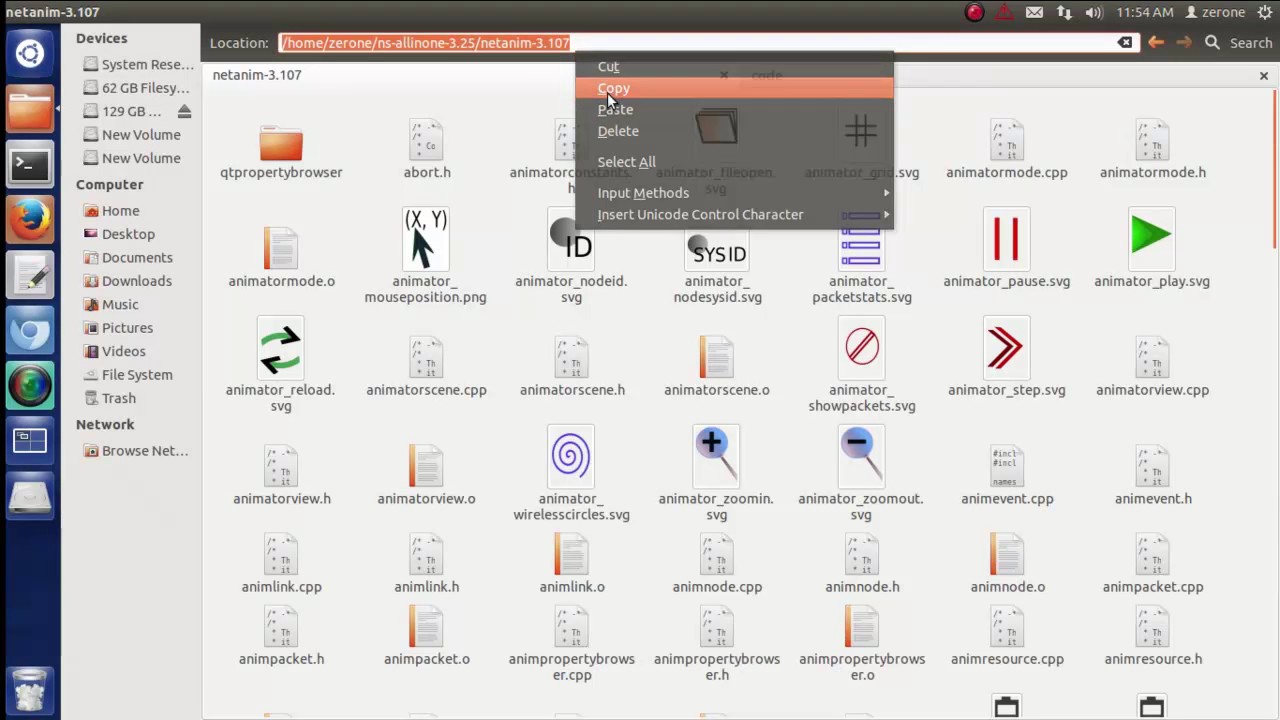Open the mail indicator menu
This screenshot has height=720, width=1280.
click(1034, 12)
